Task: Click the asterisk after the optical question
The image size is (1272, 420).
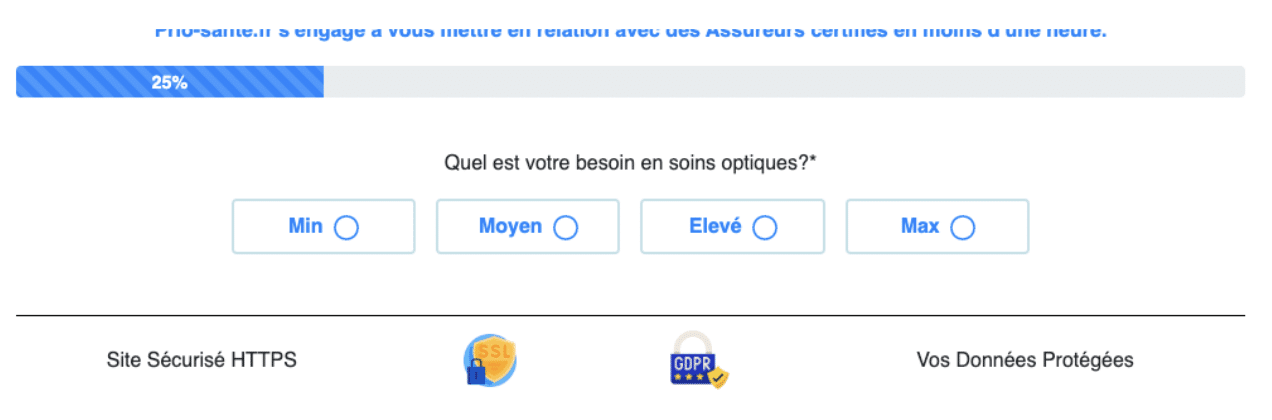Action: coord(813,160)
